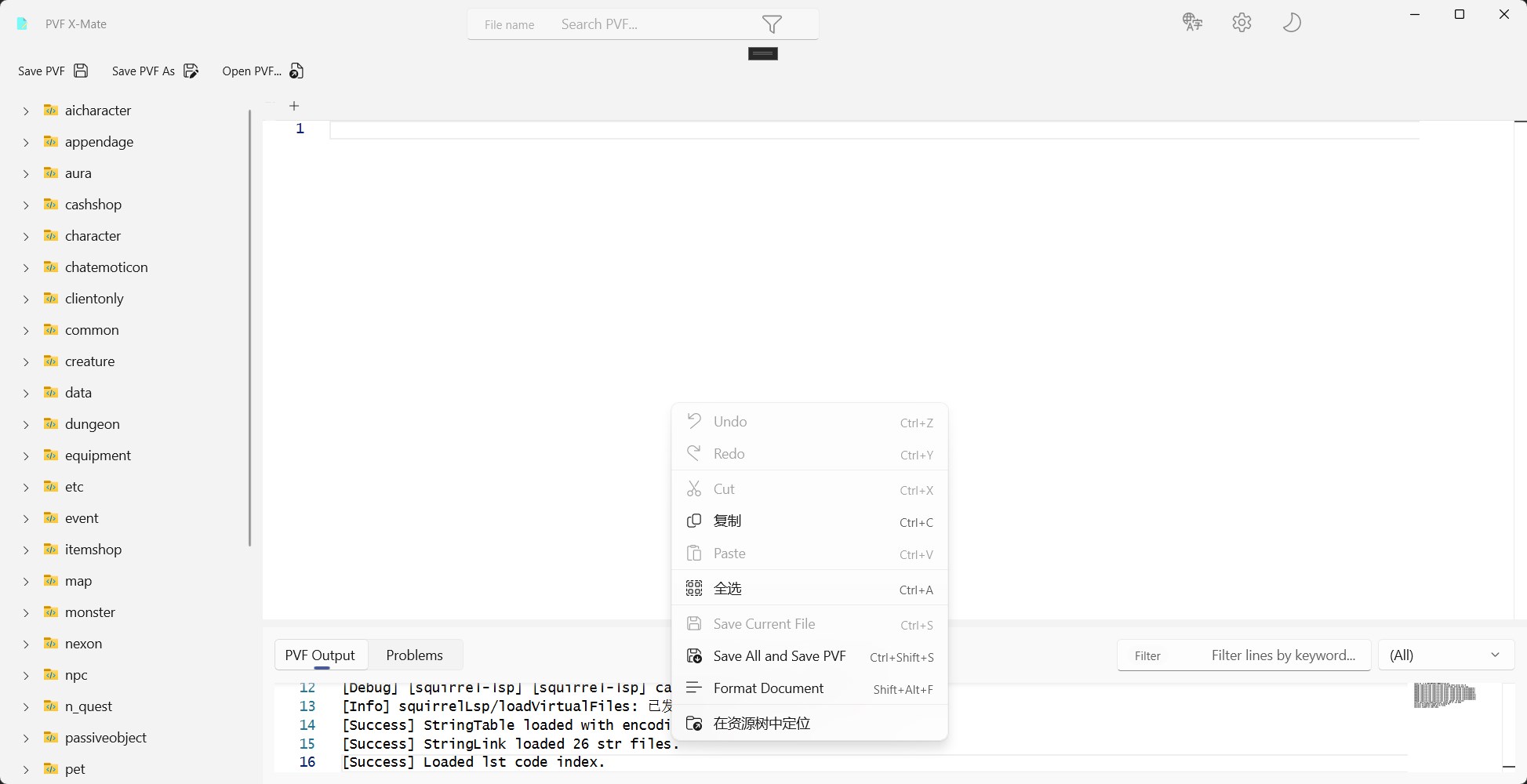This screenshot has width=1527, height=784.
Task: Focus the Filter lines by keyword field
Action: 1244,655
